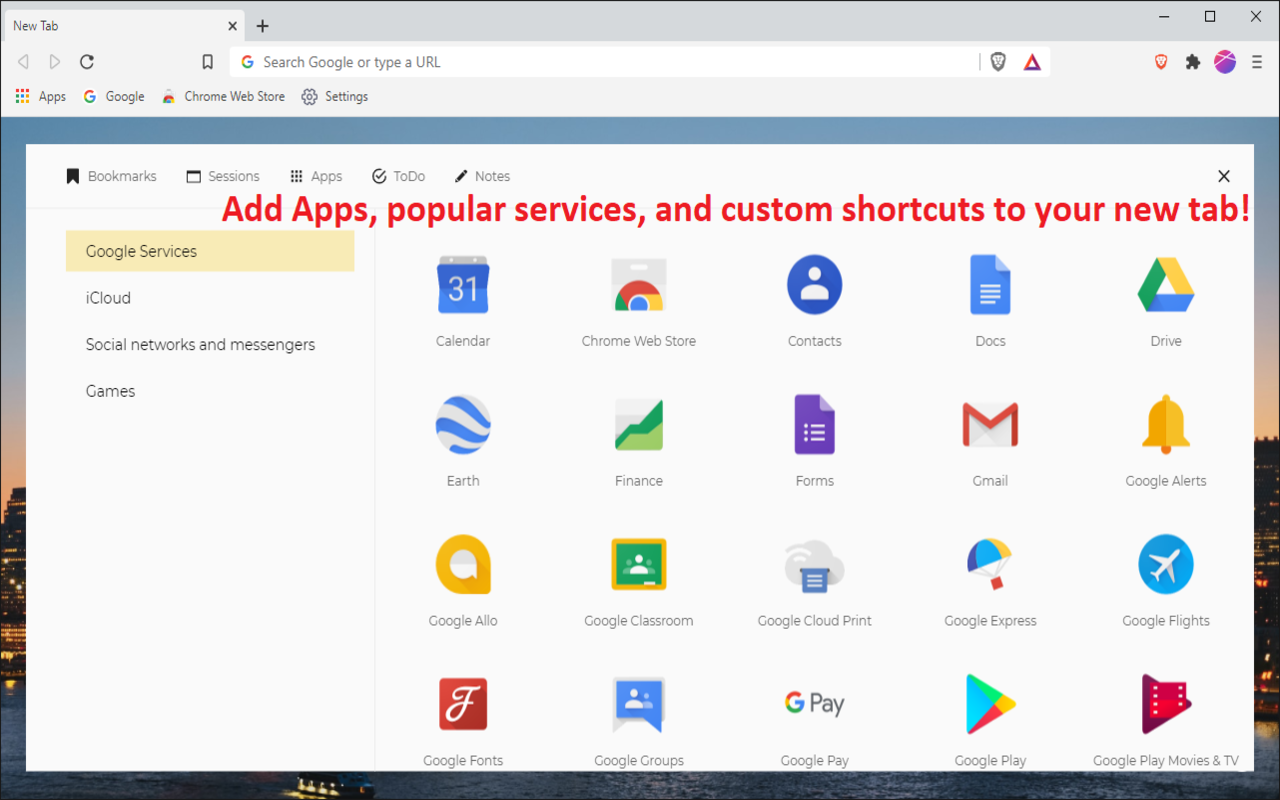Open the Google Classroom icon
The width and height of the screenshot is (1280, 800).
[x=639, y=565]
